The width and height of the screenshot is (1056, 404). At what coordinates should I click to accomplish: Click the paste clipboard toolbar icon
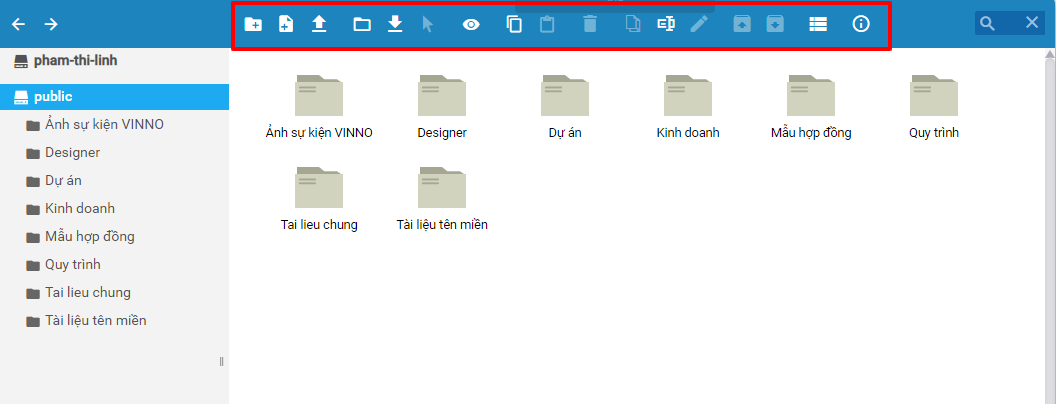pyautogui.click(x=548, y=24)
